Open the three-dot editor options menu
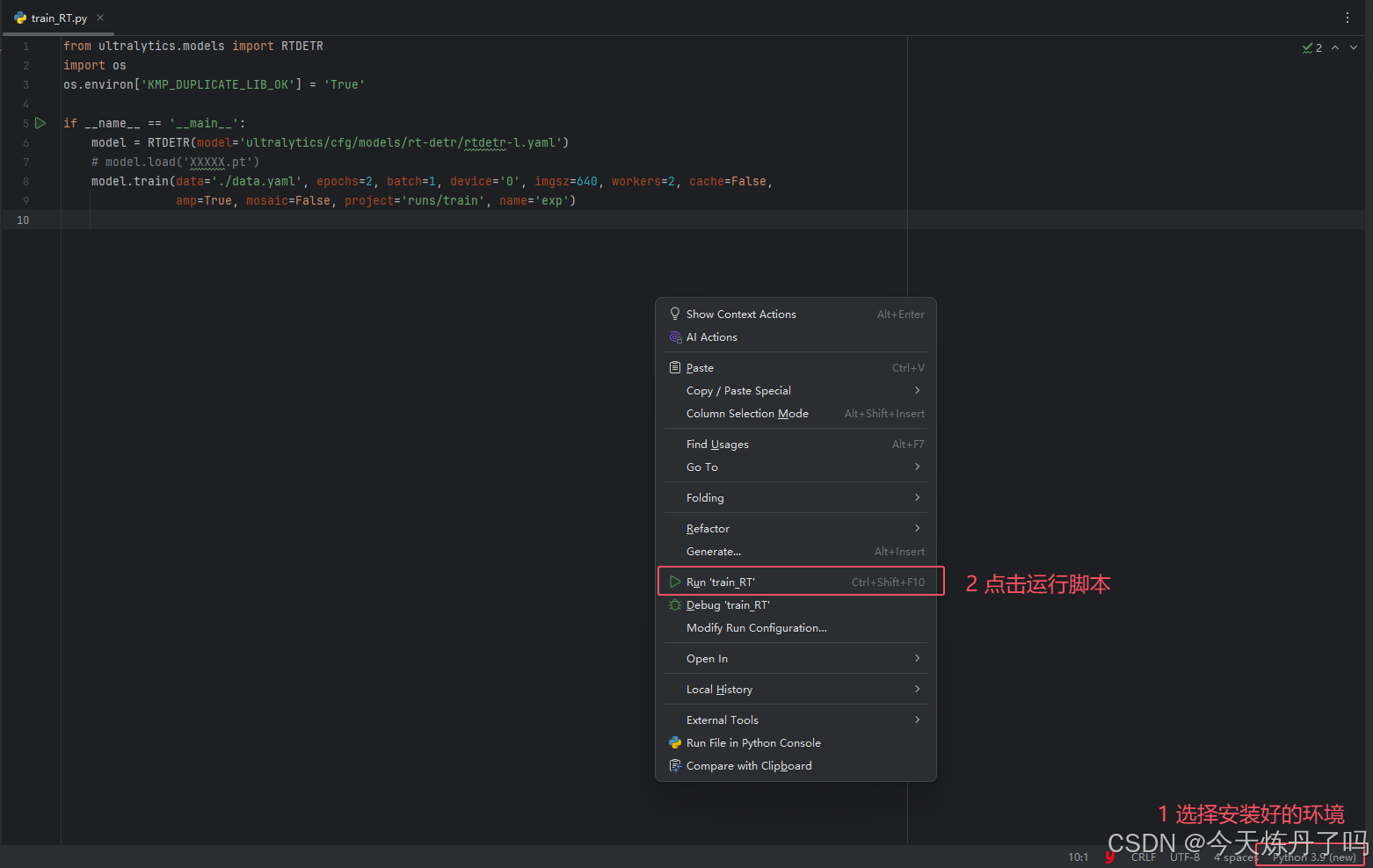The width and height of the screenshot is (1373, 868). coord(1348,18)
